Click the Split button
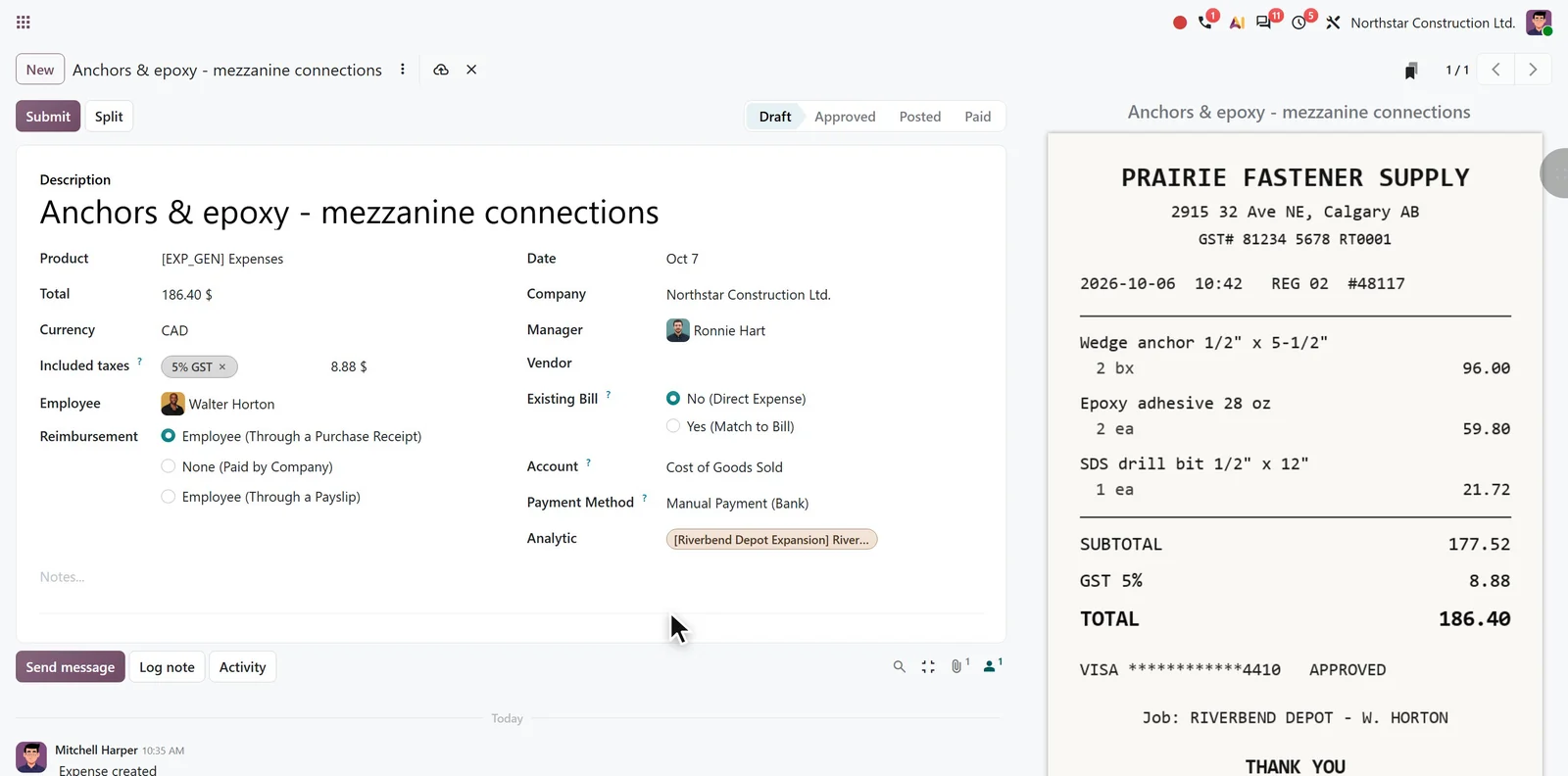The width and height of the screenshot is (1568, 776). (x=109, y=117)
